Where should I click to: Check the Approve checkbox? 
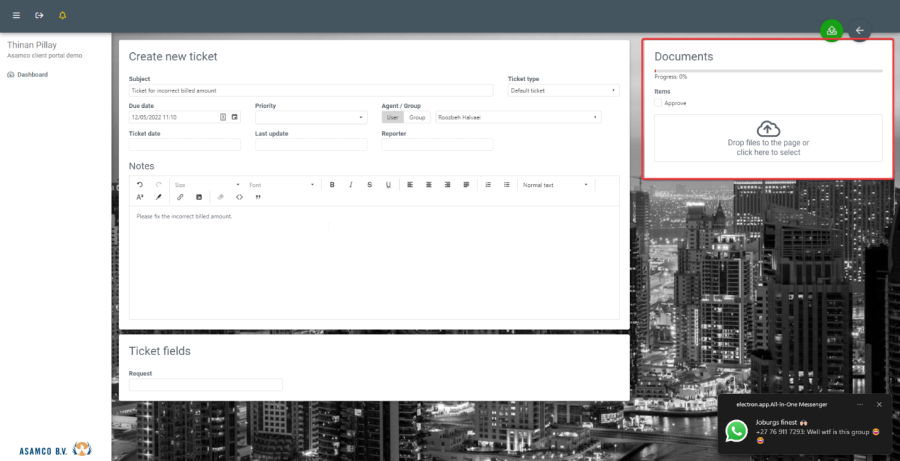point(658,103)
